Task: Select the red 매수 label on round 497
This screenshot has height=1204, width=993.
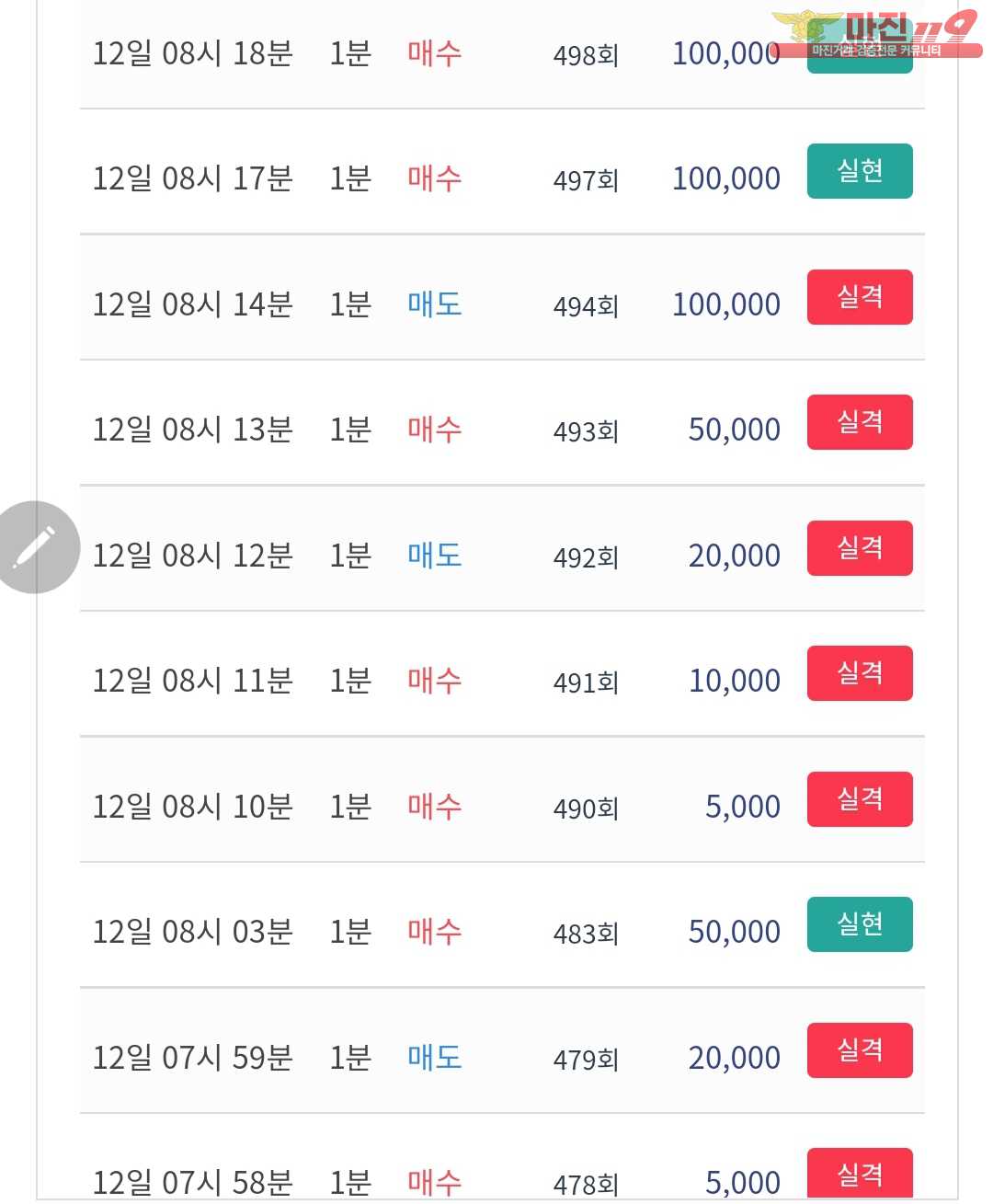Action: [434, 178]
